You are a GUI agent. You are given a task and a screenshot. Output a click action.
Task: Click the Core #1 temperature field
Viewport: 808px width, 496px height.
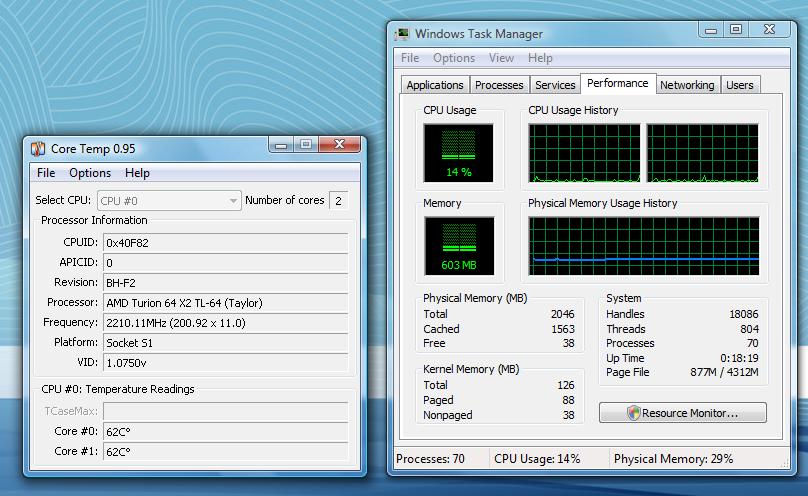click(226, 452)
